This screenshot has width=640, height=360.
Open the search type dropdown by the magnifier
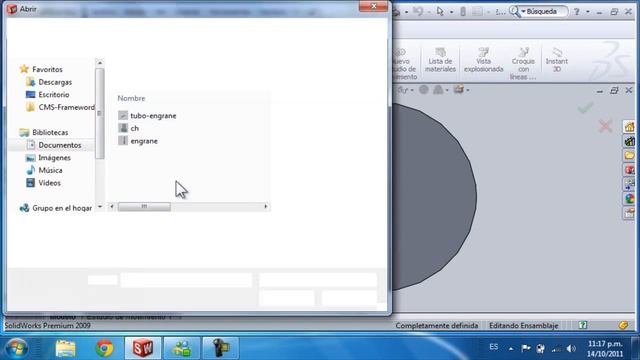[523, 12]
